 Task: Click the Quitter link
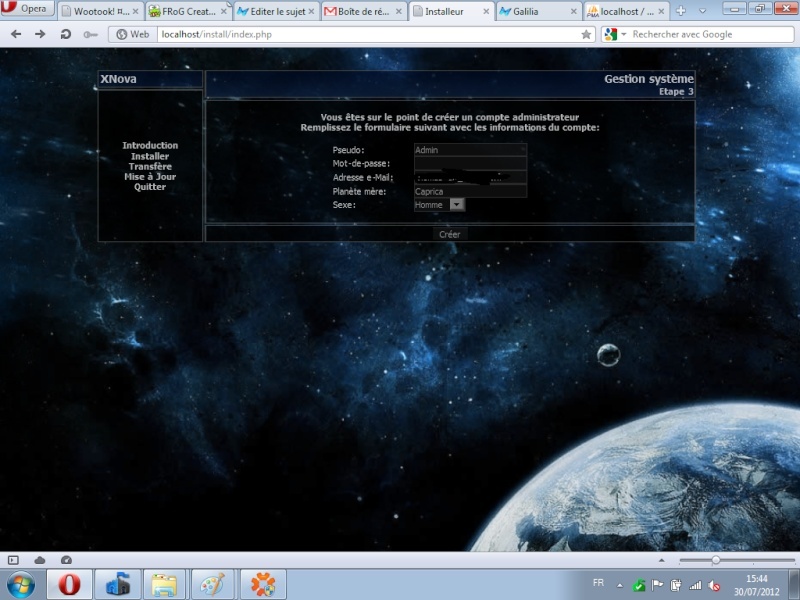150,187
